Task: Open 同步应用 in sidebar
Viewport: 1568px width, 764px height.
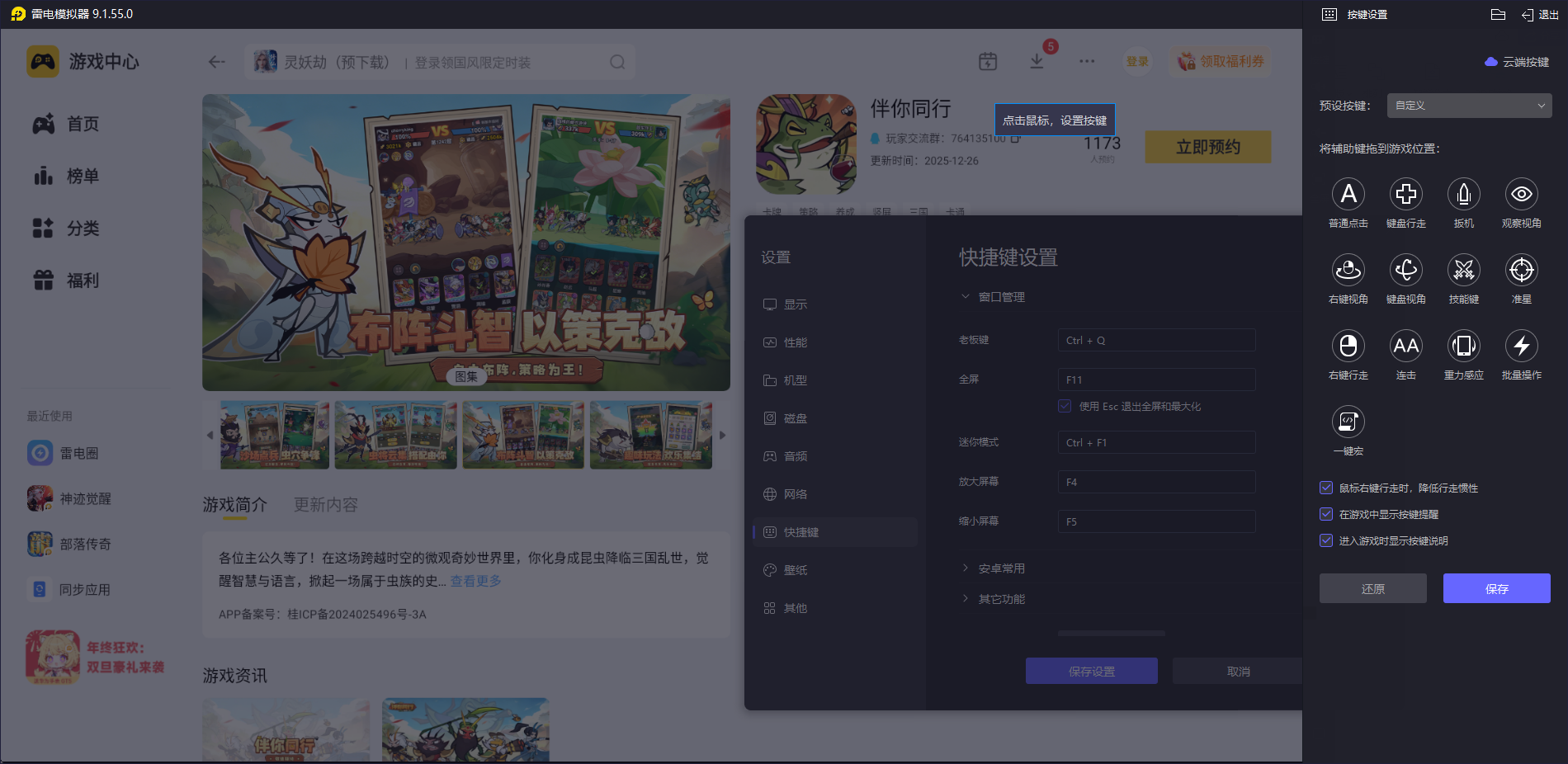Action: [69, 589]
